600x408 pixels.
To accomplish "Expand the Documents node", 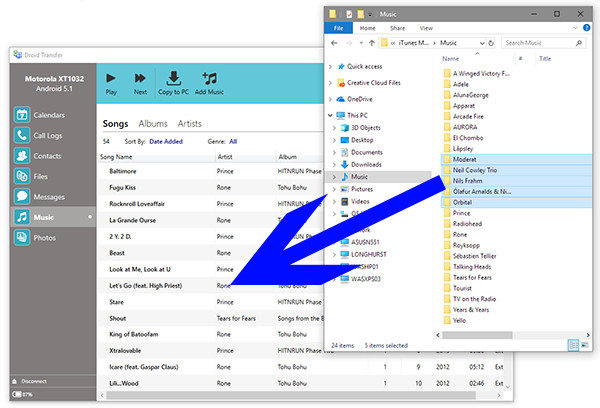I will [334, 152].
